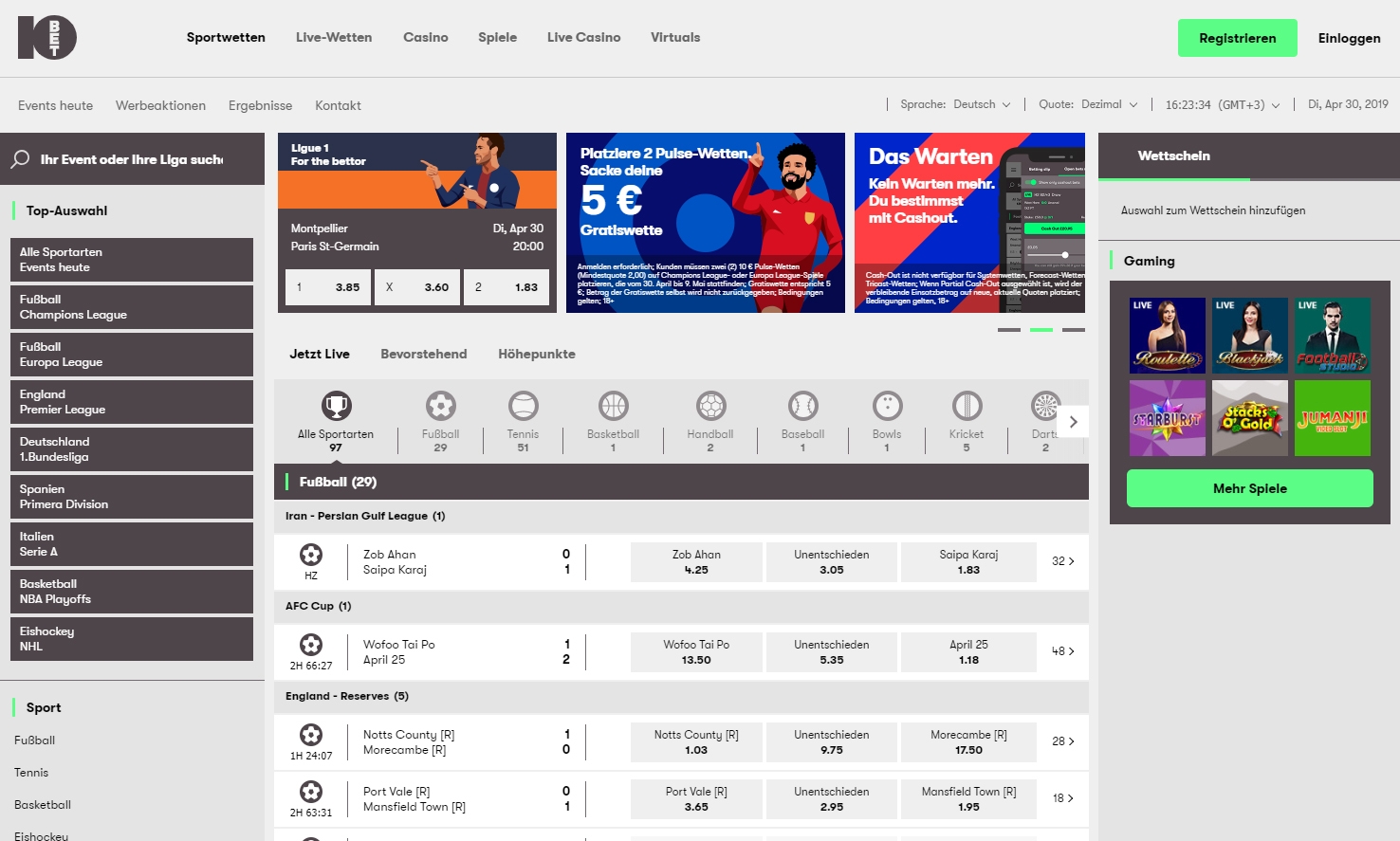Click the Mehr Spiele button

click(1249, 488)
